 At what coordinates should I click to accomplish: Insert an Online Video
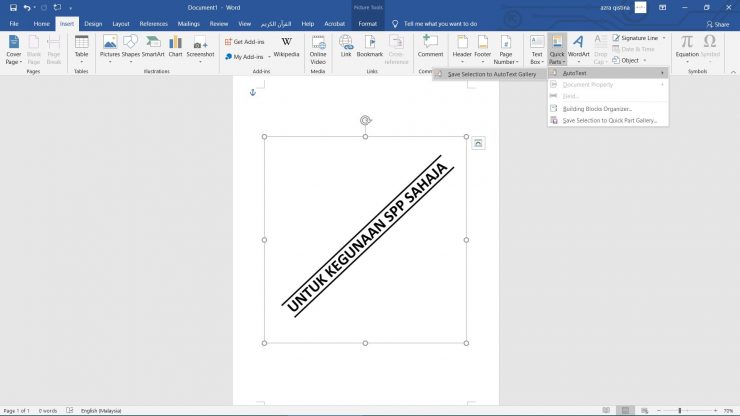[318, 47]
